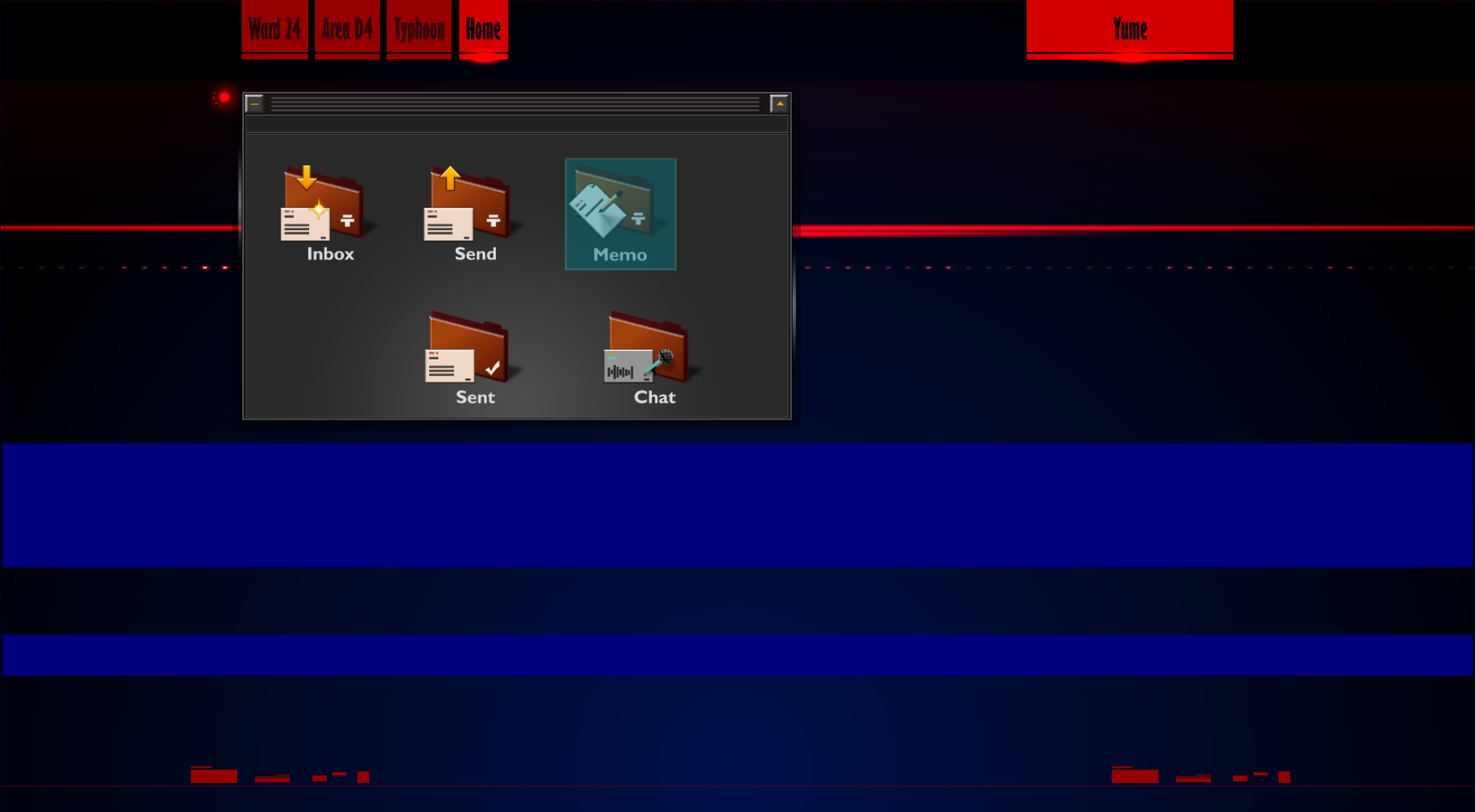Open the Send folder icon
The width and height of the screenshot is (1475, 812).
[x=469, y=203]
